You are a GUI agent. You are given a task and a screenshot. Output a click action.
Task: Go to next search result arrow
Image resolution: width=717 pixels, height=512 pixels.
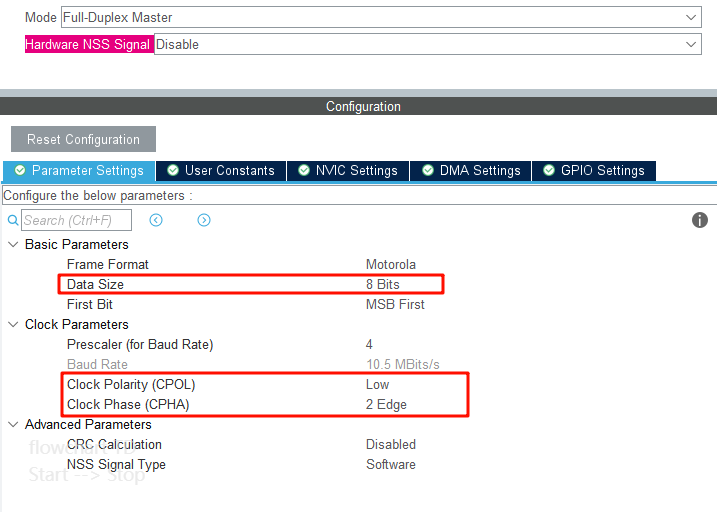point(204,220)
